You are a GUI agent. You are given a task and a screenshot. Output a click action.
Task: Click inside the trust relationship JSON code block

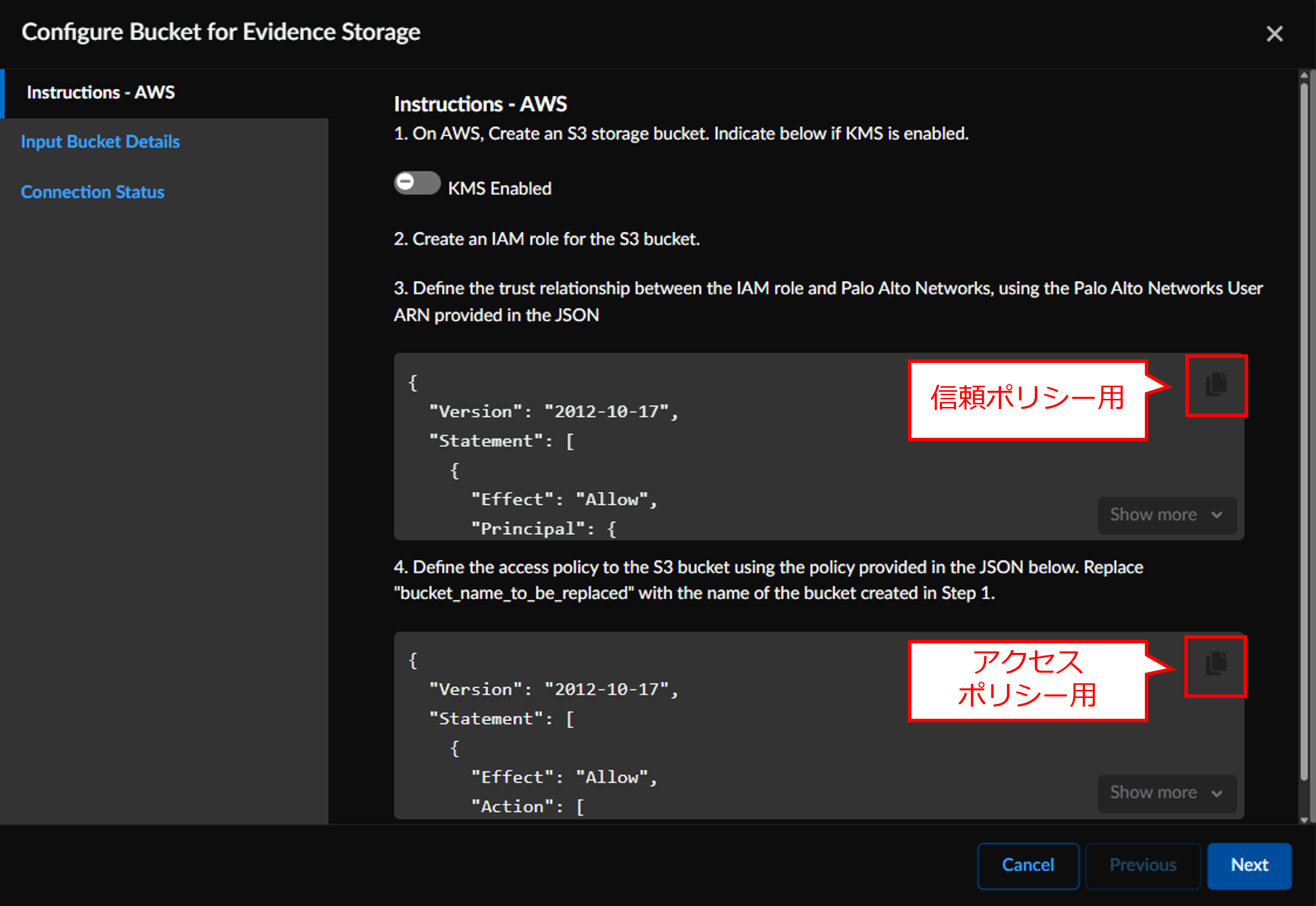681,471
